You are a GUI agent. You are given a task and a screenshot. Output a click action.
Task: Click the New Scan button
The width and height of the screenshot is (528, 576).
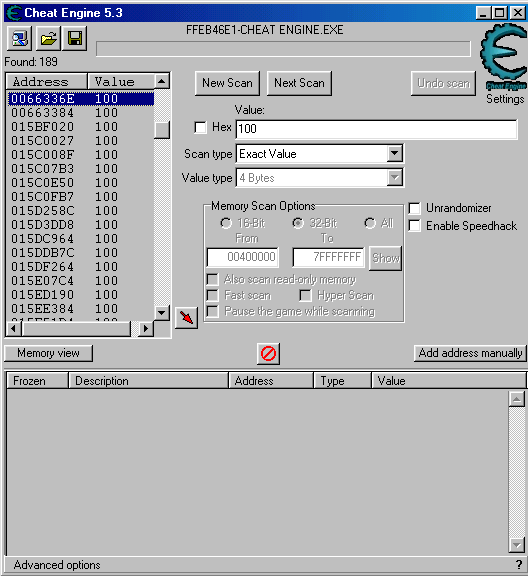point(227,83)
